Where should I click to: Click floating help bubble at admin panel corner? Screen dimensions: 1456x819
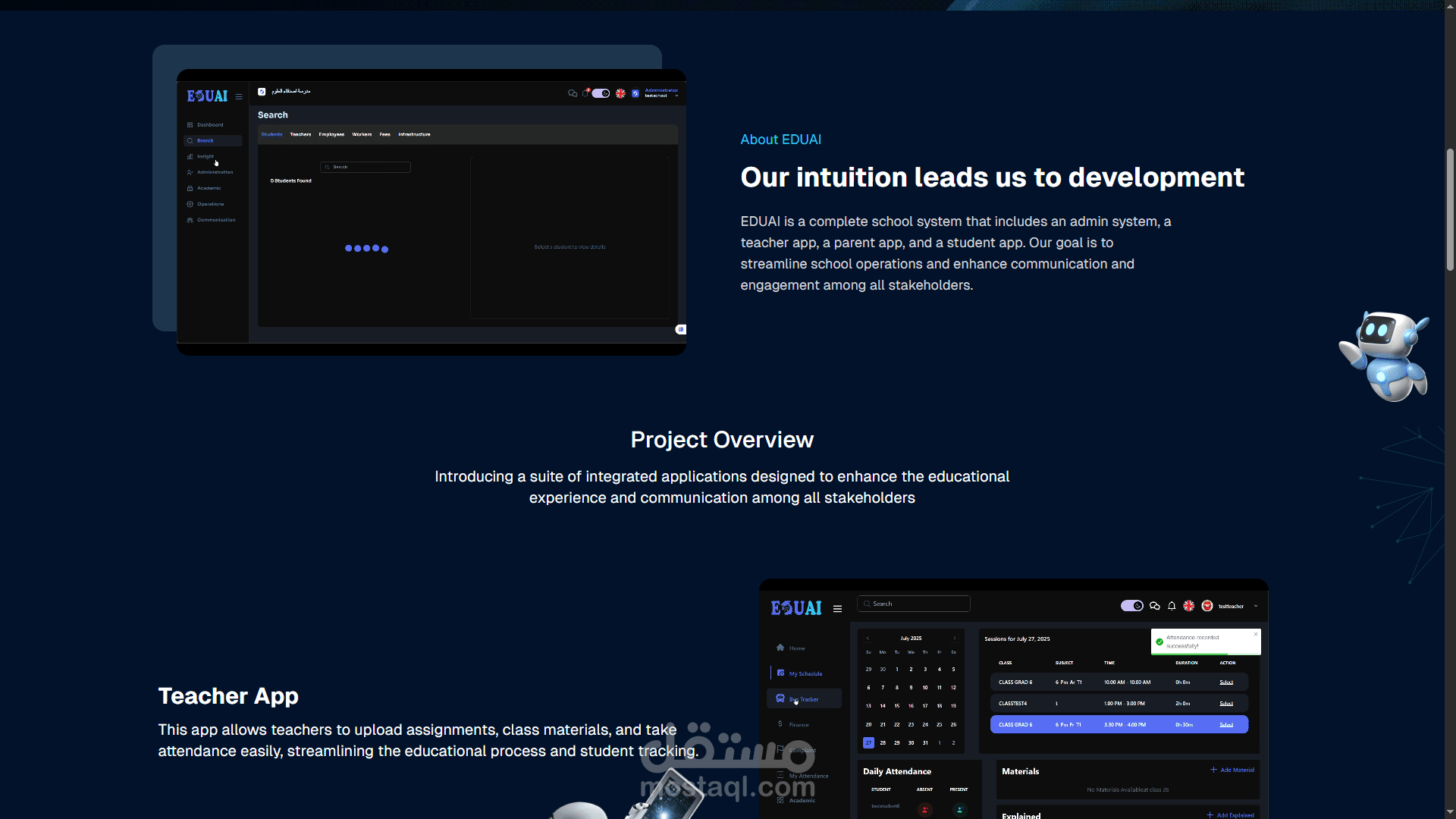click(681, 329)
